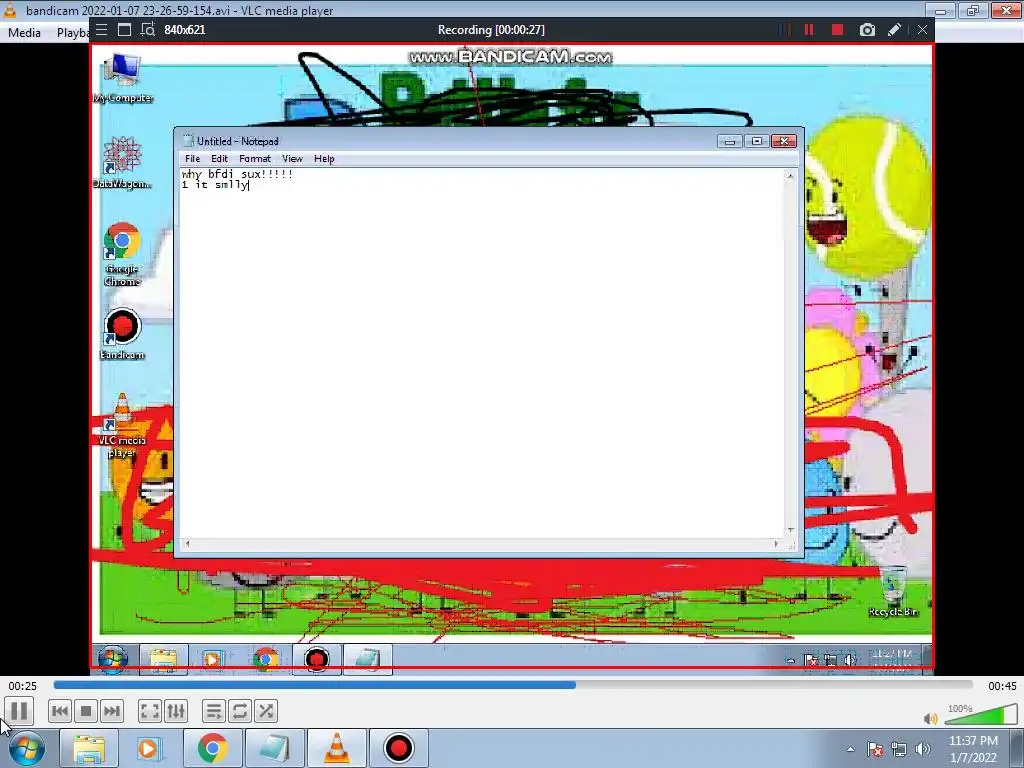Skip to next media in VLC
The width and height of the screenshot is (1024, 768).
point(112,711)
